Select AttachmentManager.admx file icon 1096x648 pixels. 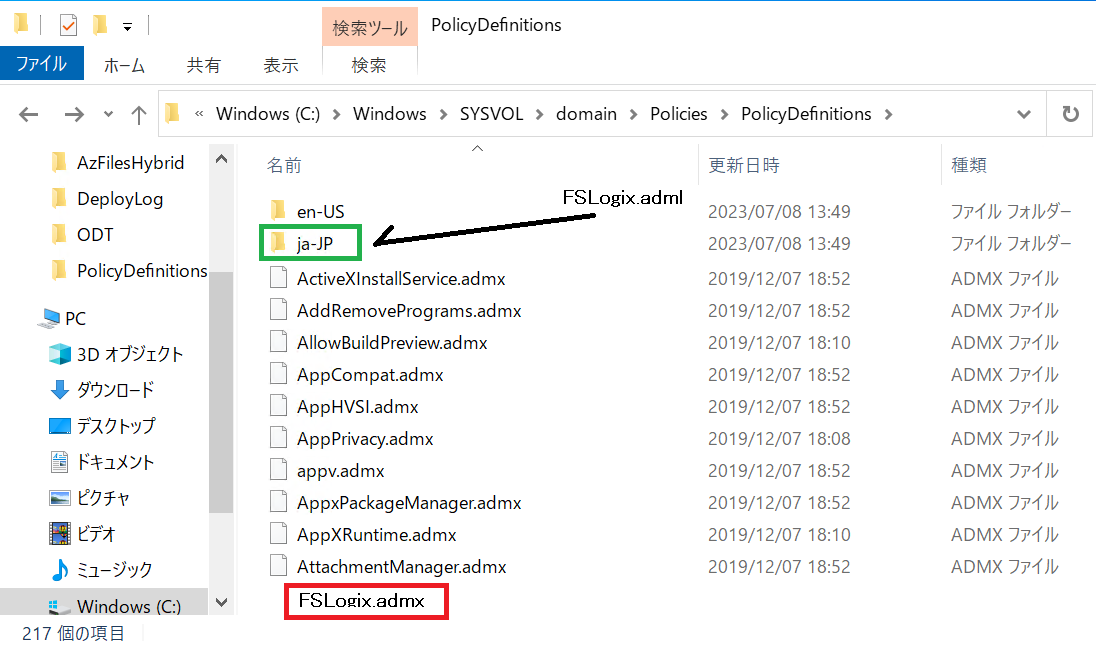point(278,566)
